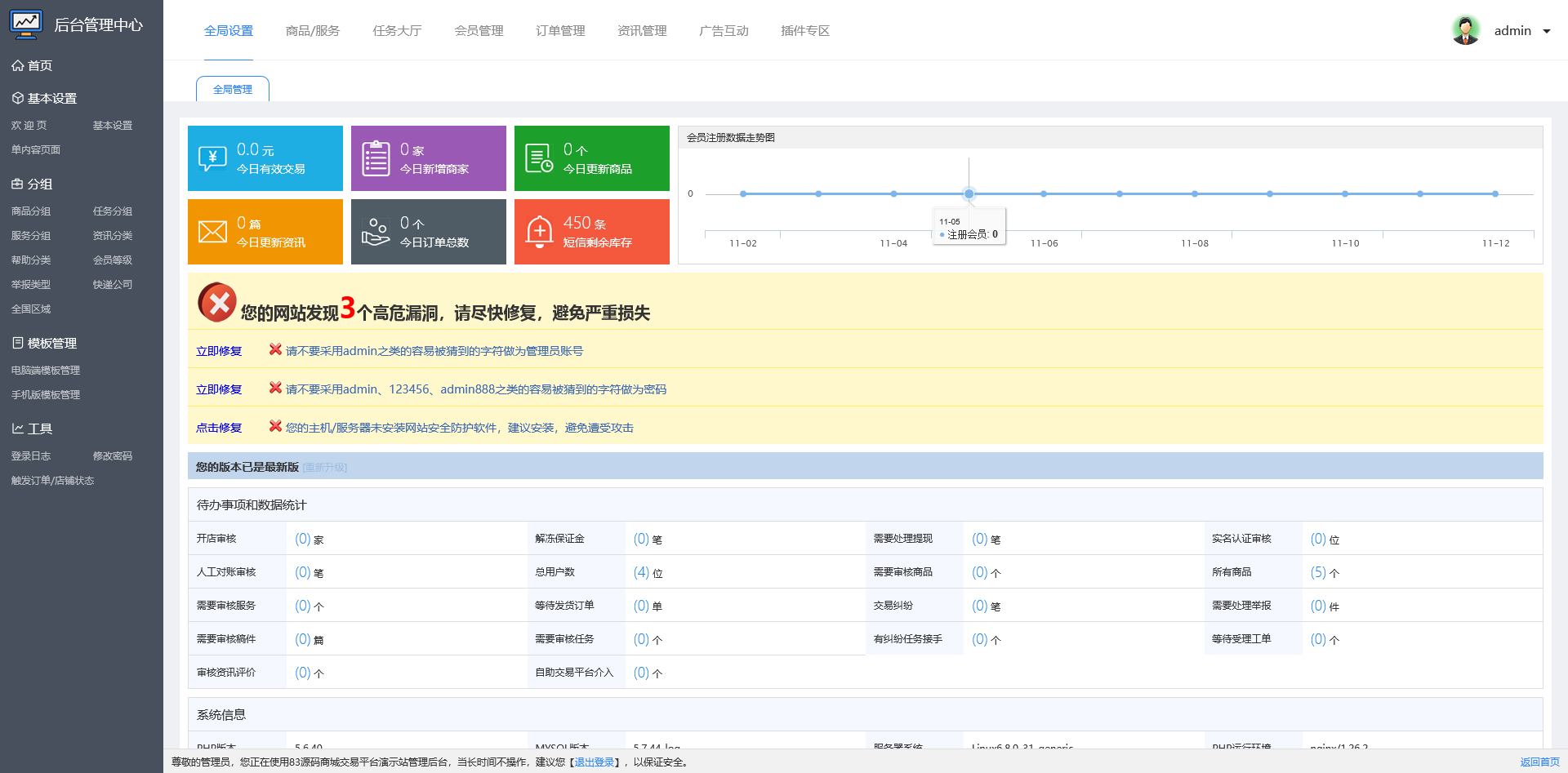Screen dimensions: 1568x773
Task: Open 修改密码 in sidebar
Action: point(113,456)
